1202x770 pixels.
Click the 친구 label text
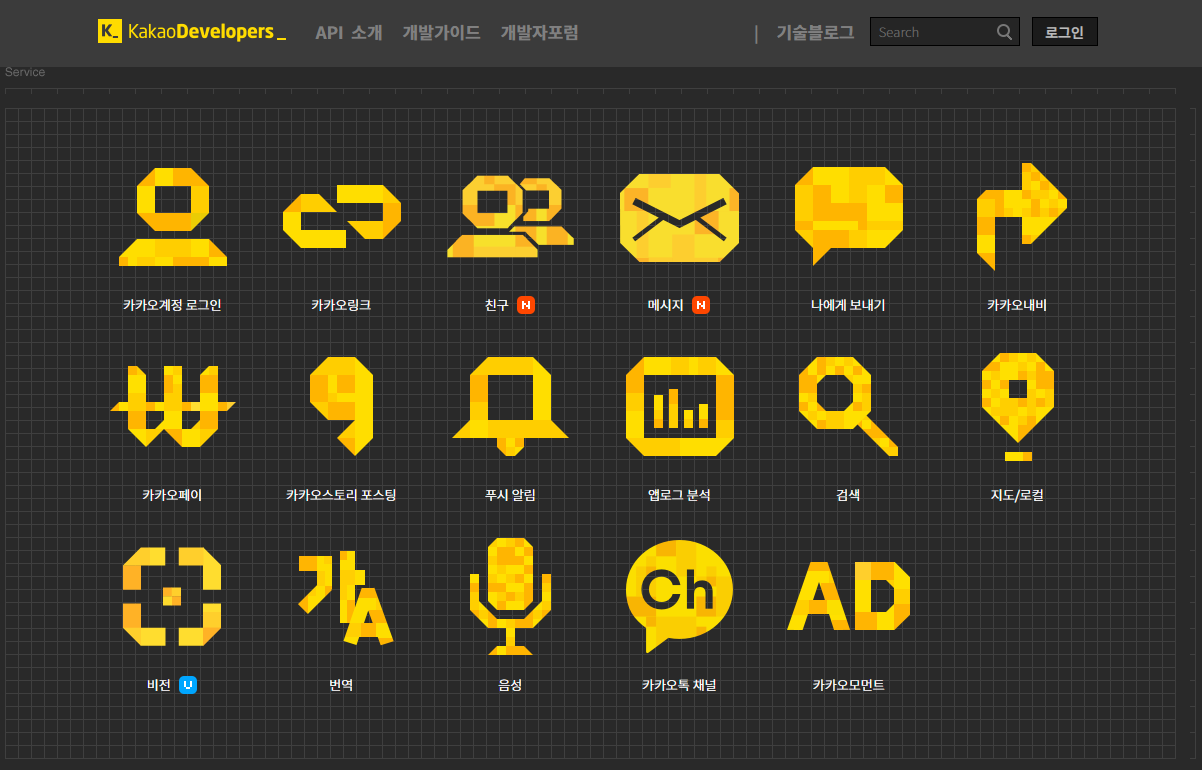(497, 305)
